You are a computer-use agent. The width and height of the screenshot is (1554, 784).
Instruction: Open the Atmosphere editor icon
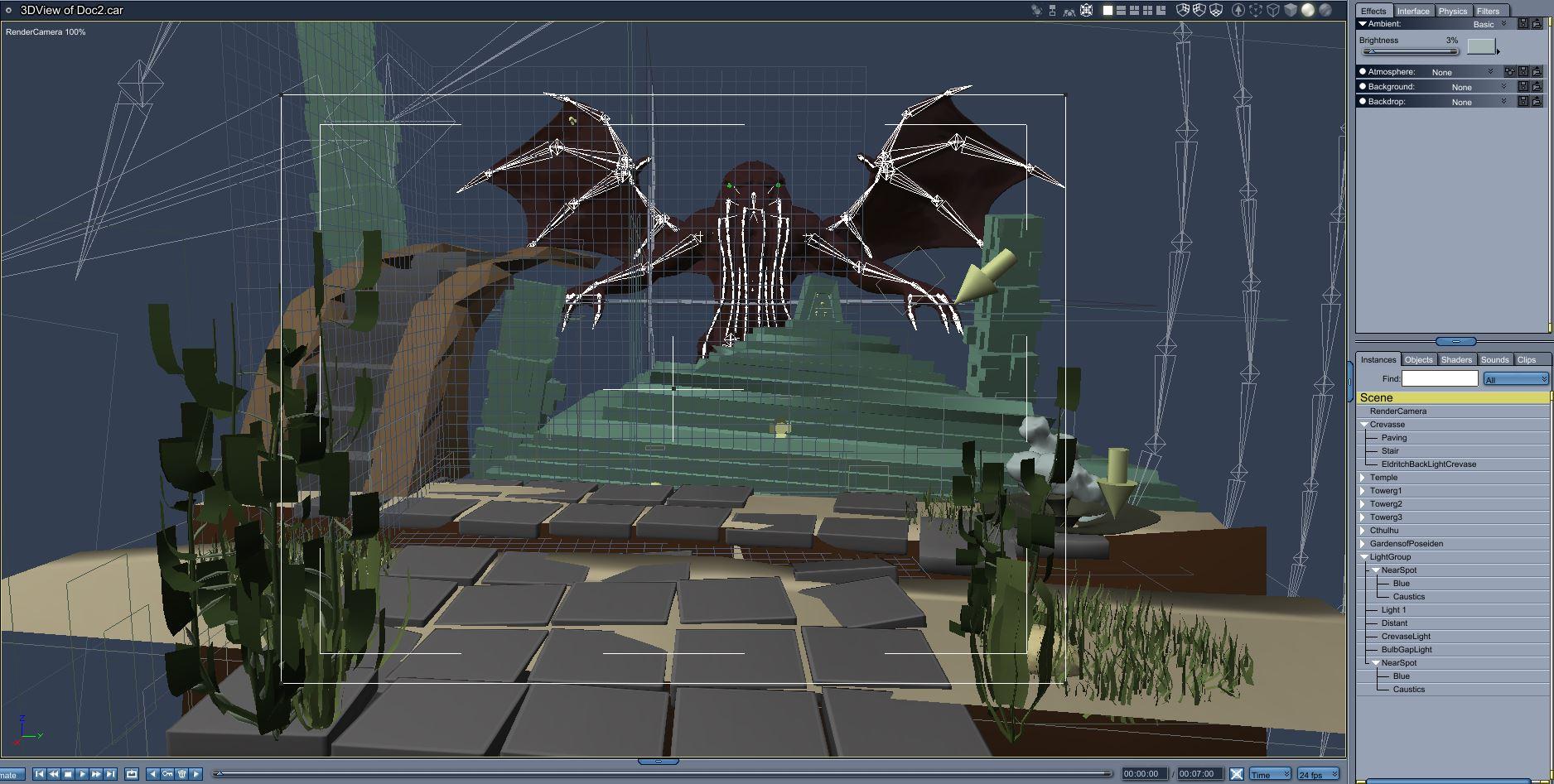pyautogui.click(x=1509, y=72)
